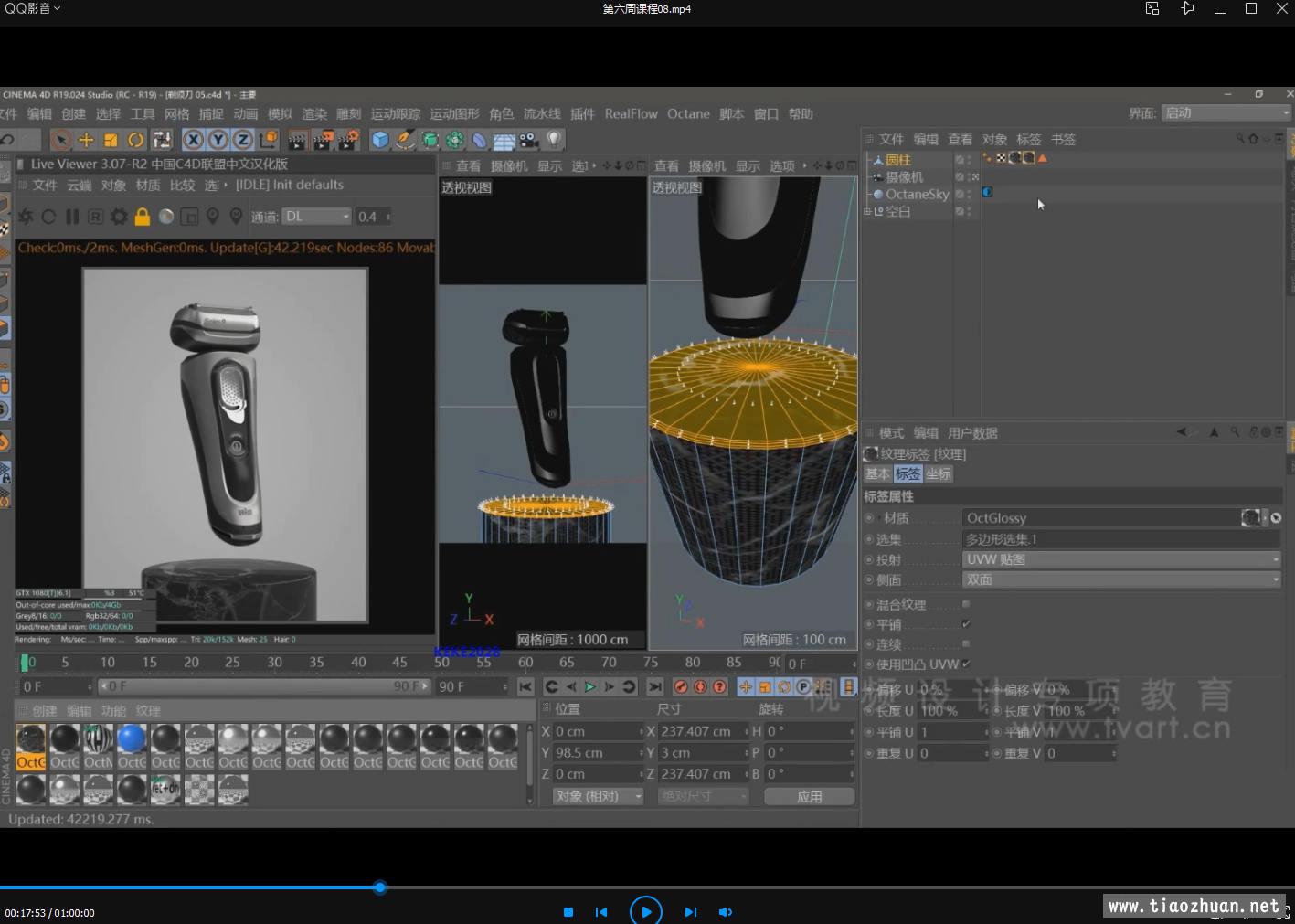Viewport: 1295px width, 924px height.
Task: Open the 材质 menu in Live Viewer
Action: [x=148, y=185]
